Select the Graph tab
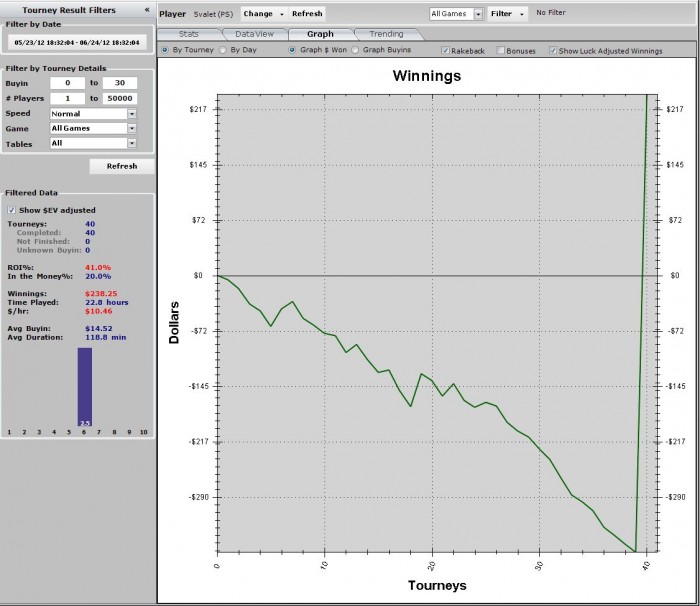This screenshot has width=700, height=606. (x=320, y=34)
